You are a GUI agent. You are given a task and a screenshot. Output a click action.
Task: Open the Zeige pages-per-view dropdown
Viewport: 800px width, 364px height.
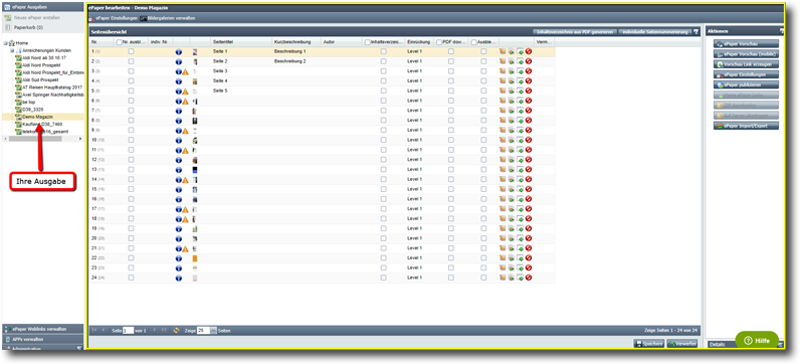pos(214,330)
